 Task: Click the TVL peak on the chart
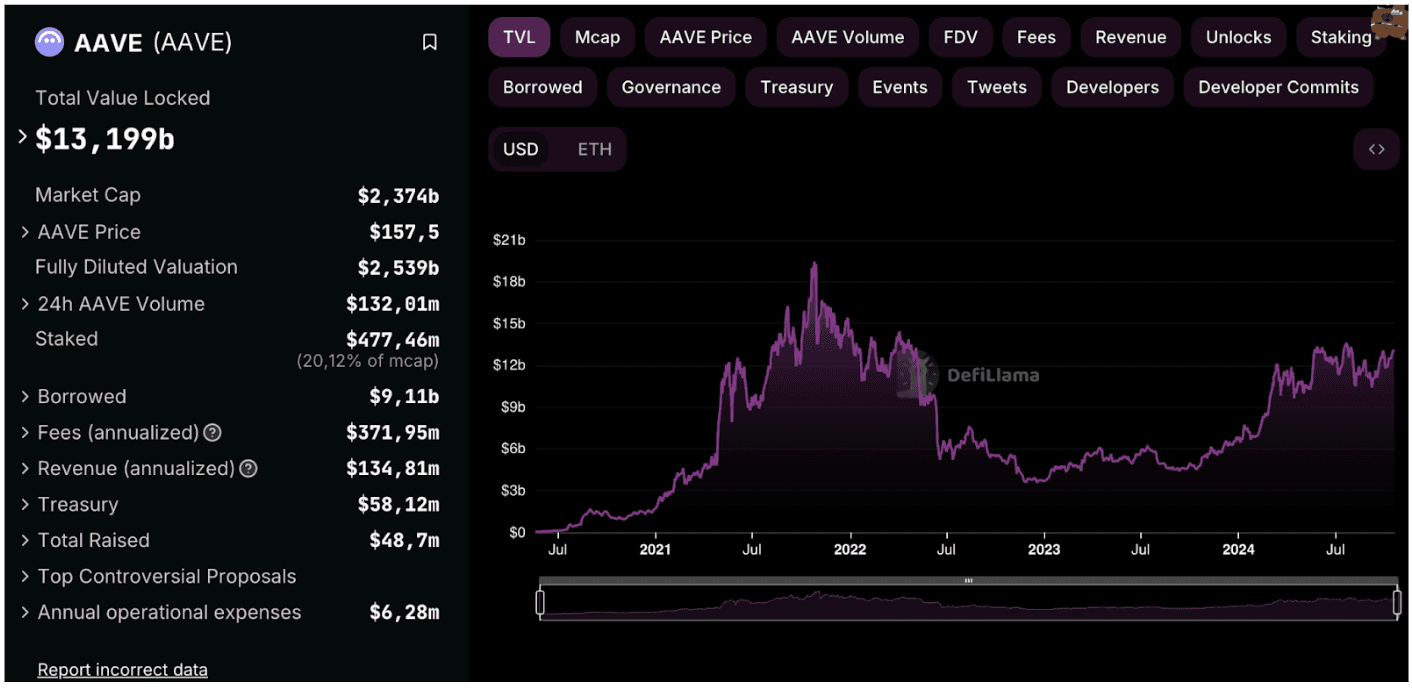[814, 265]
